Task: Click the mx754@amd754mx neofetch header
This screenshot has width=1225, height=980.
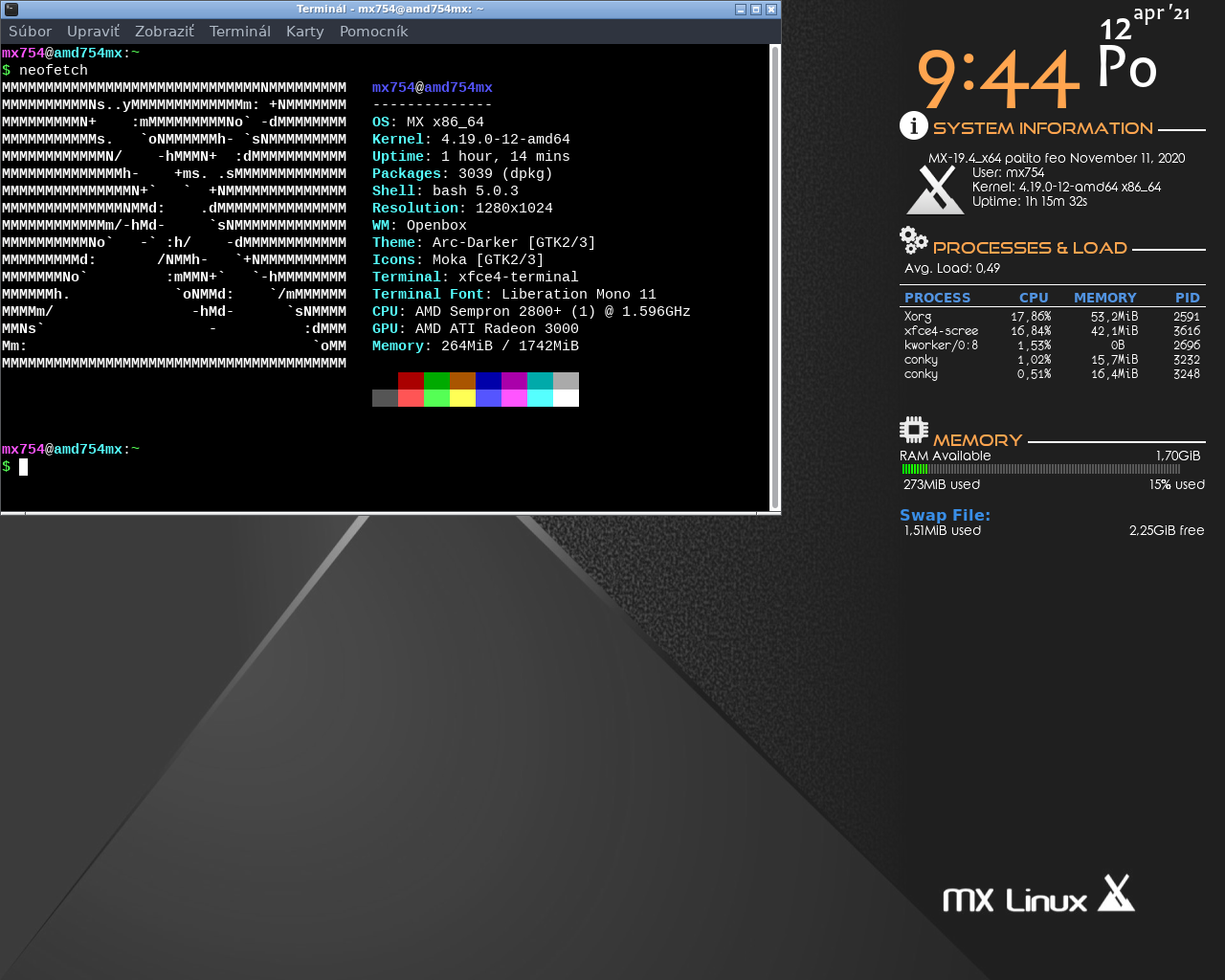Action: click(x=433, y=88)
